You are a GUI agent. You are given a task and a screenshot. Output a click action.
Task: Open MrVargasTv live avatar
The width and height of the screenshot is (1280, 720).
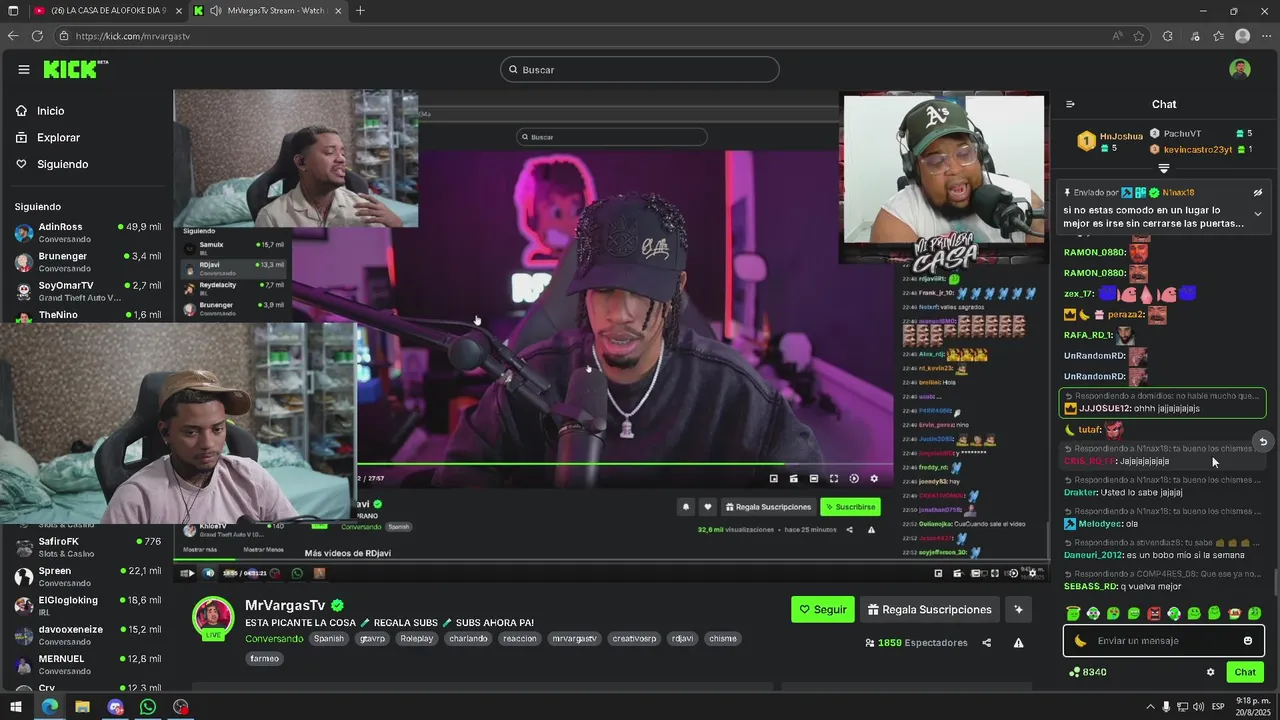[x=213, y=618]
